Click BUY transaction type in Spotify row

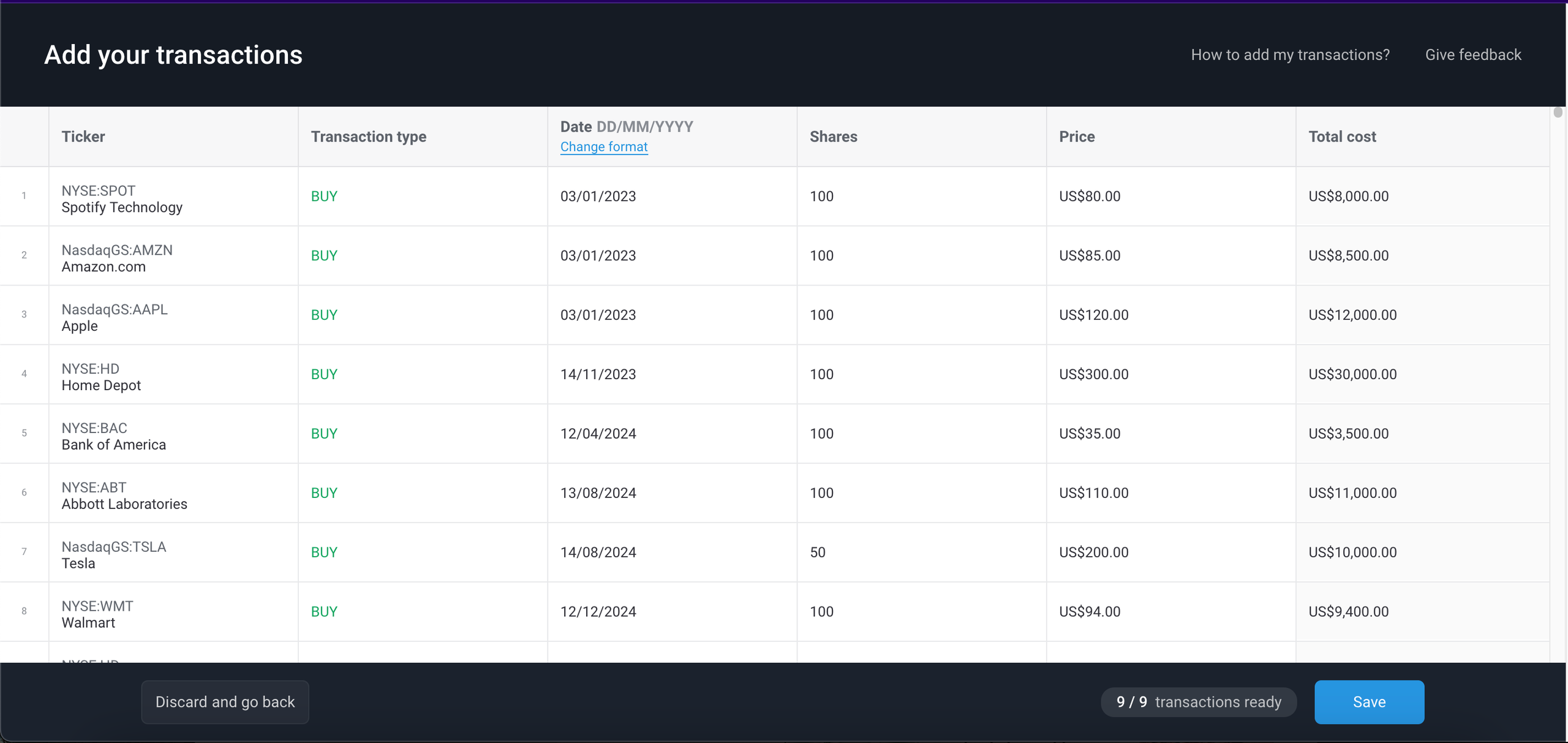pyautogui.click(x=423, y=197)
